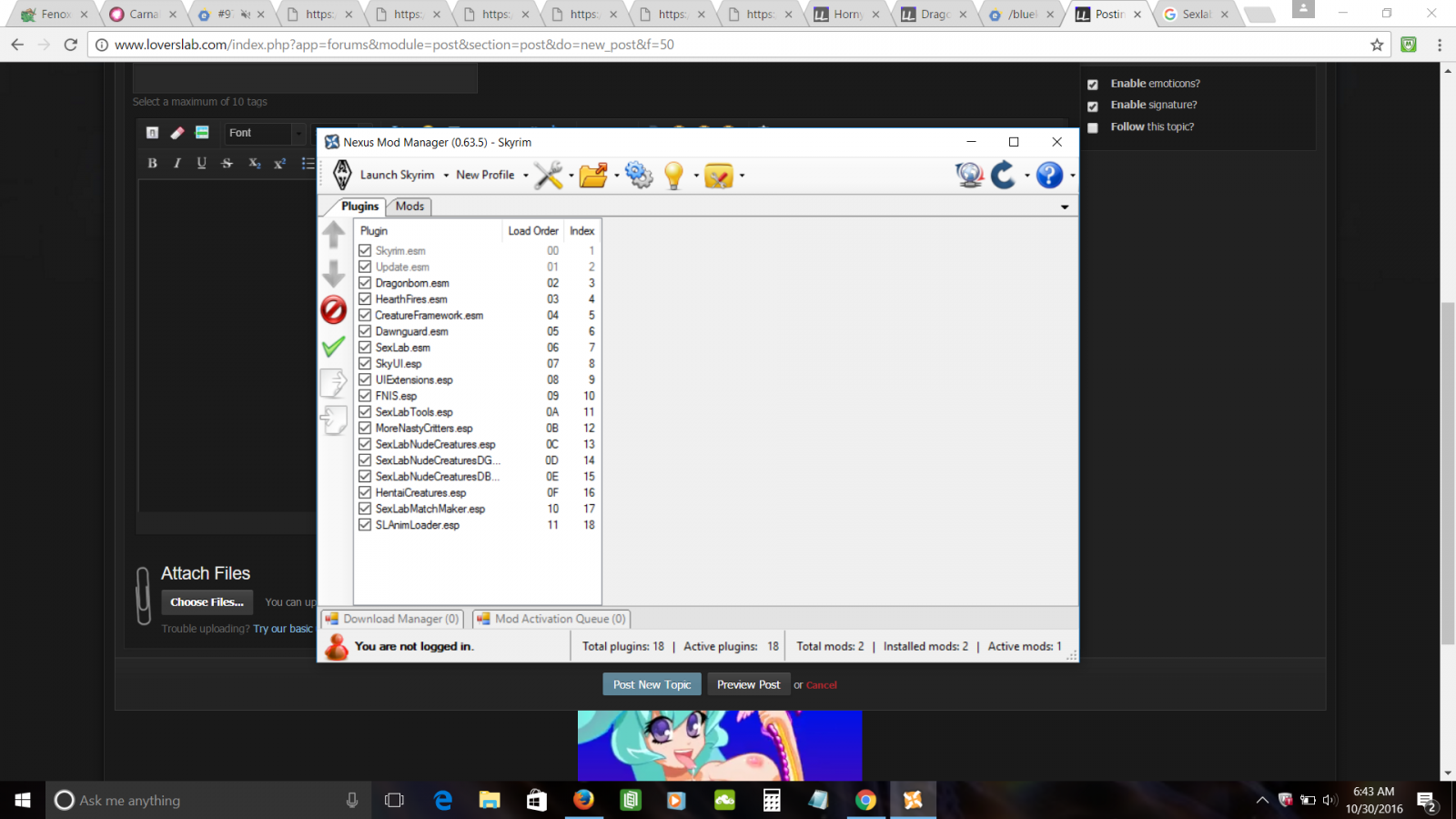Image resolution: width=1456 pixels, height=819 pixels.
Task: Expand the lightbulb dropdown arrow
Action: coord(696,176)
